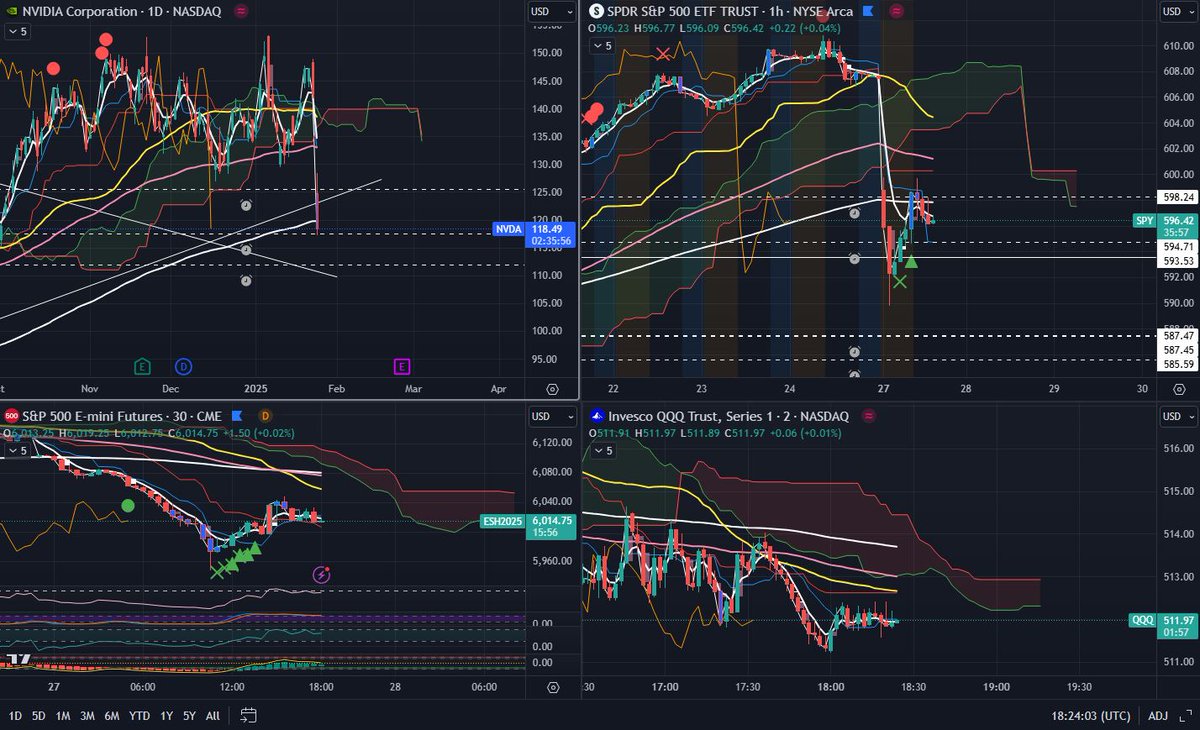The image size is (1200, 730).
Task: Click the green circle signal on E-mini chart
Action: [x=127, y=506]
